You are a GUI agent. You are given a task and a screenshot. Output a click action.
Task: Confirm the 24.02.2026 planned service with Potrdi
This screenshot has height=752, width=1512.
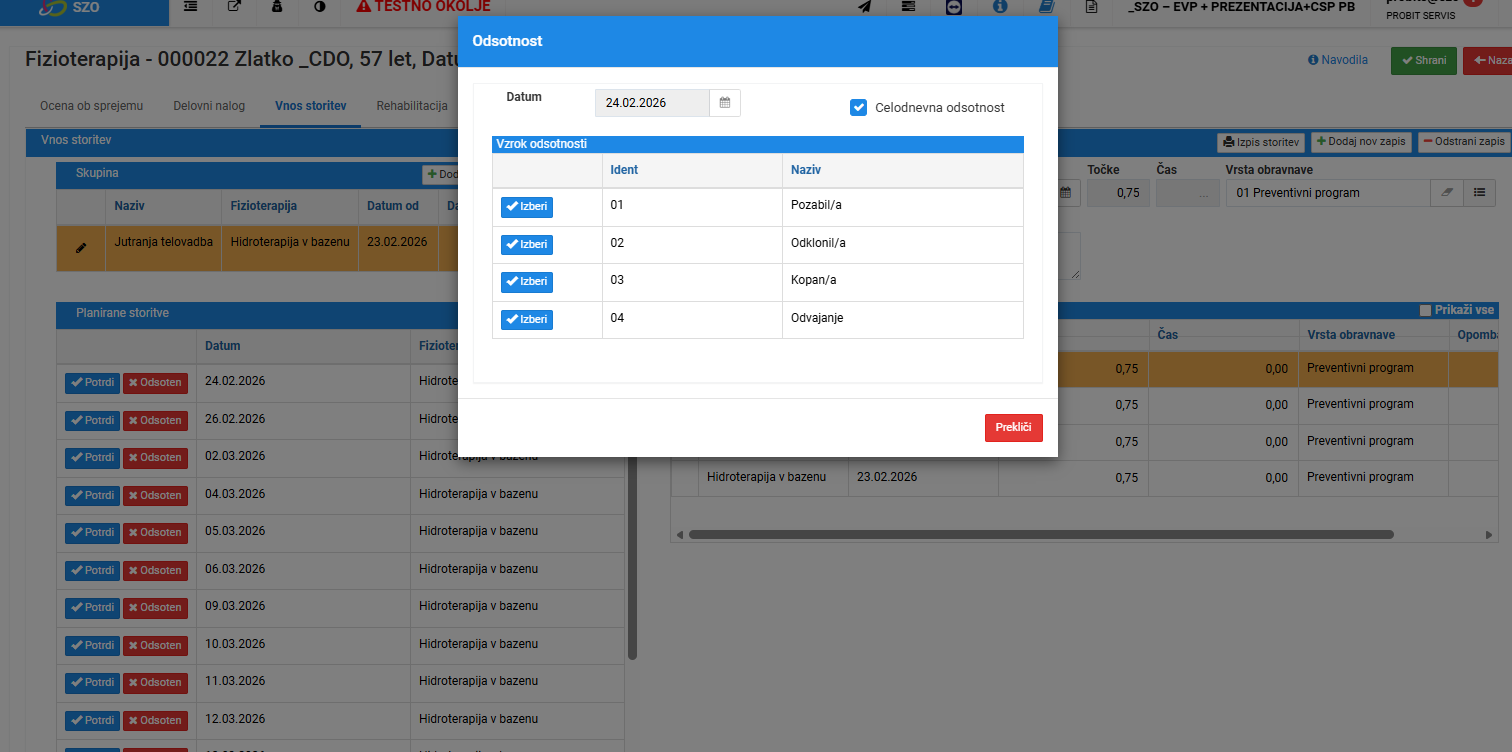click(92, 383)
